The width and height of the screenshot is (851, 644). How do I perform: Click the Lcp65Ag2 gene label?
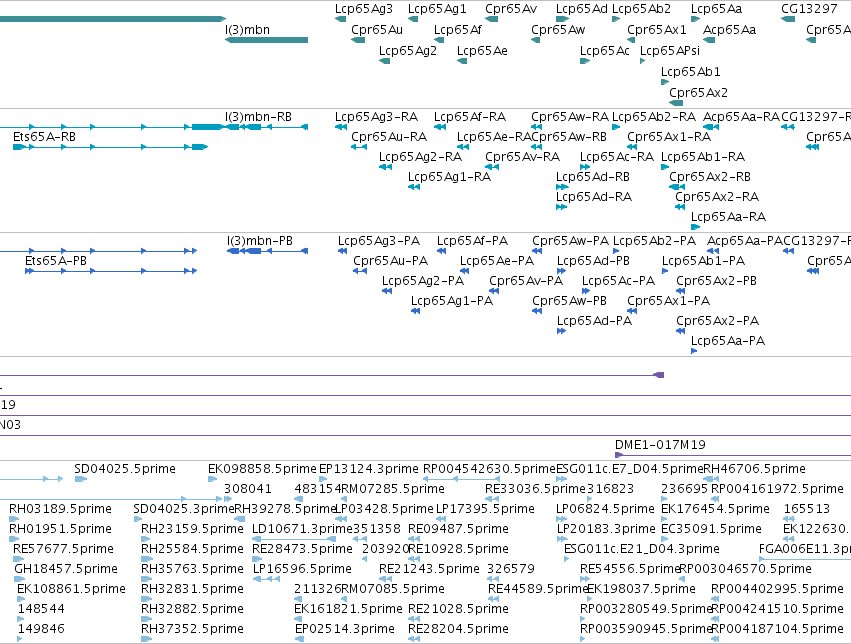click(x=408, y=50)
